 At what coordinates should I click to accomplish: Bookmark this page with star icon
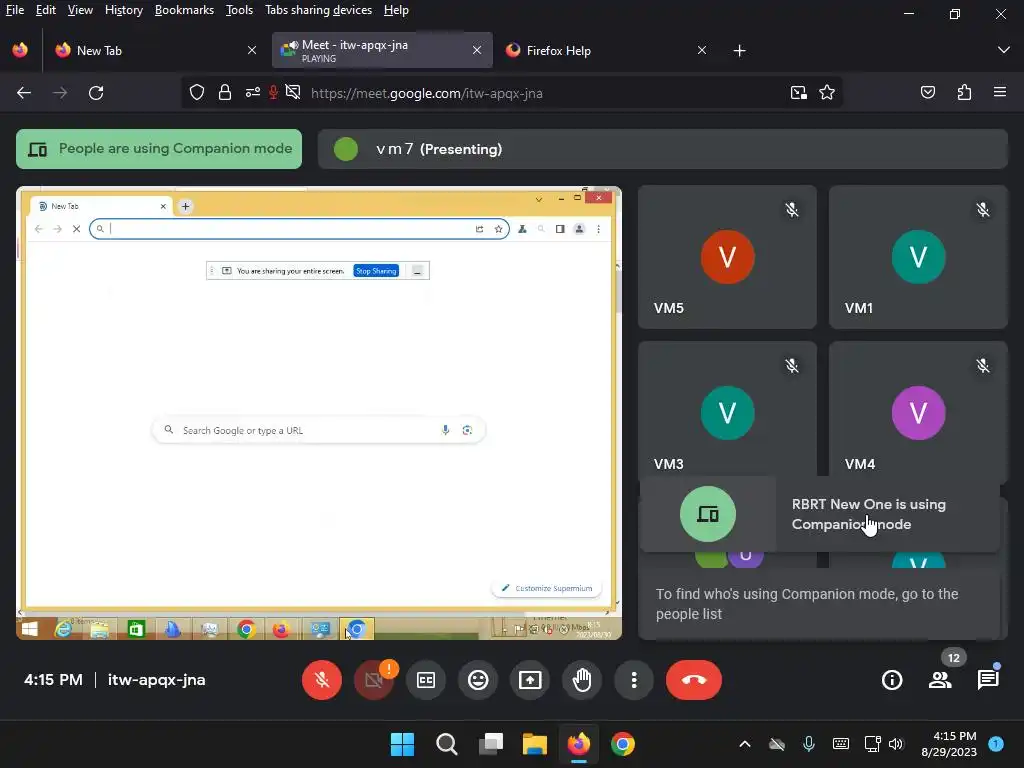[x=827, y=93]
